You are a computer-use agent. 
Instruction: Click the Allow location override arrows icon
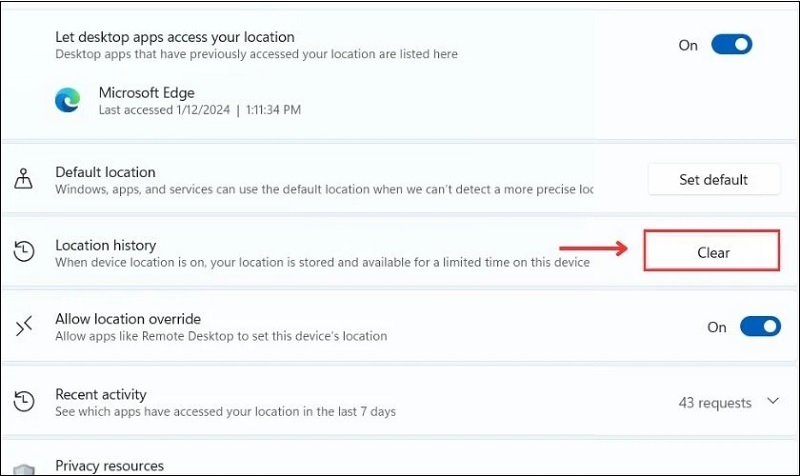point(24,326)
